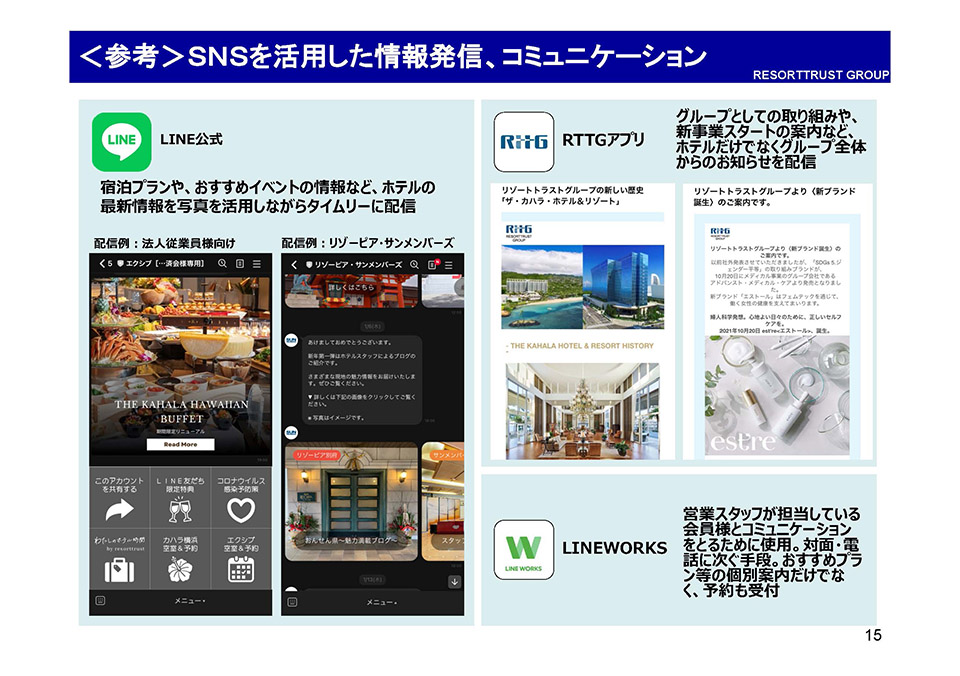Tap the Kahala Yokohama hibiscus flower tile
Screen dimensions: 960x676
(x=180, y=558)
